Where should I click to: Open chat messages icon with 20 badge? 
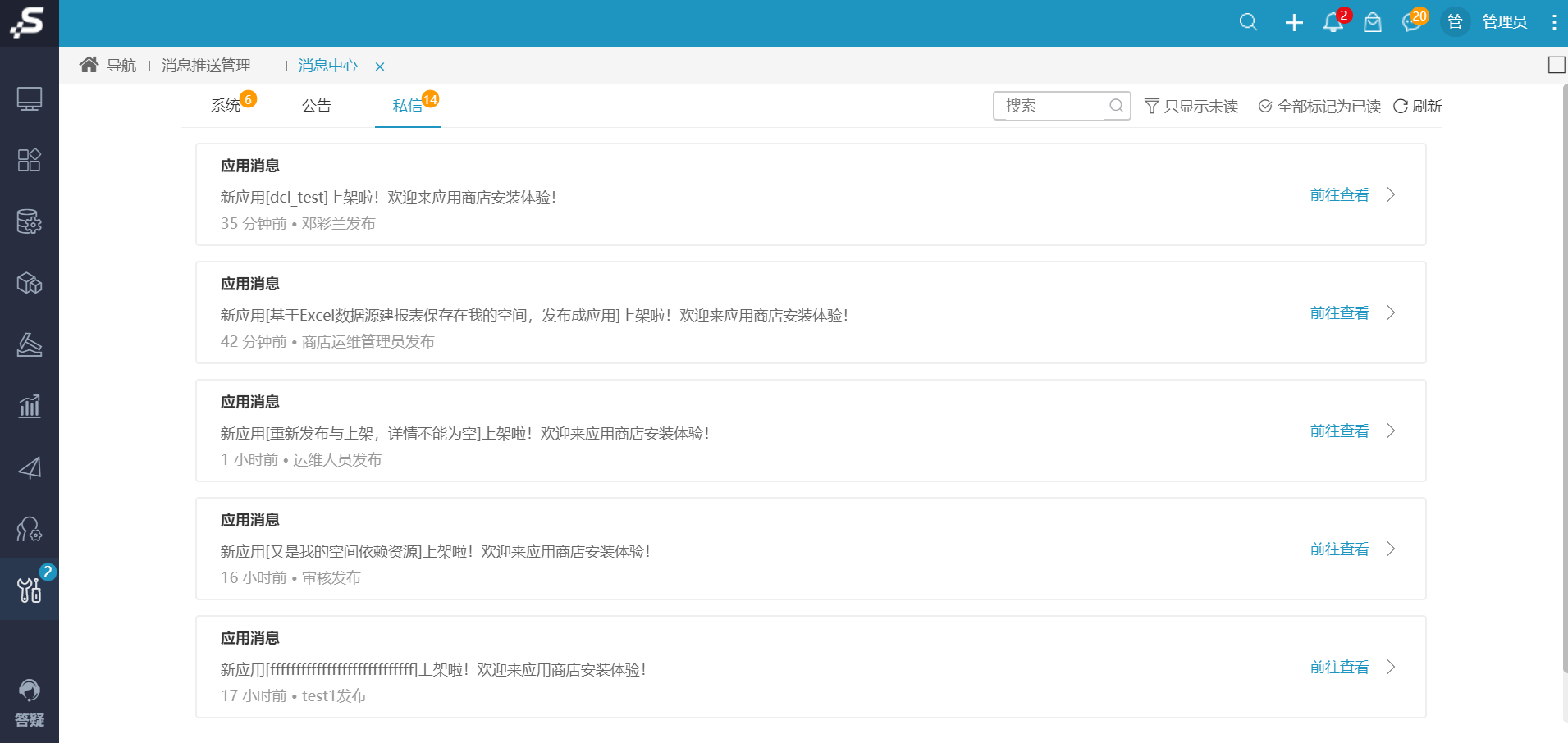tap(1413, 21)
